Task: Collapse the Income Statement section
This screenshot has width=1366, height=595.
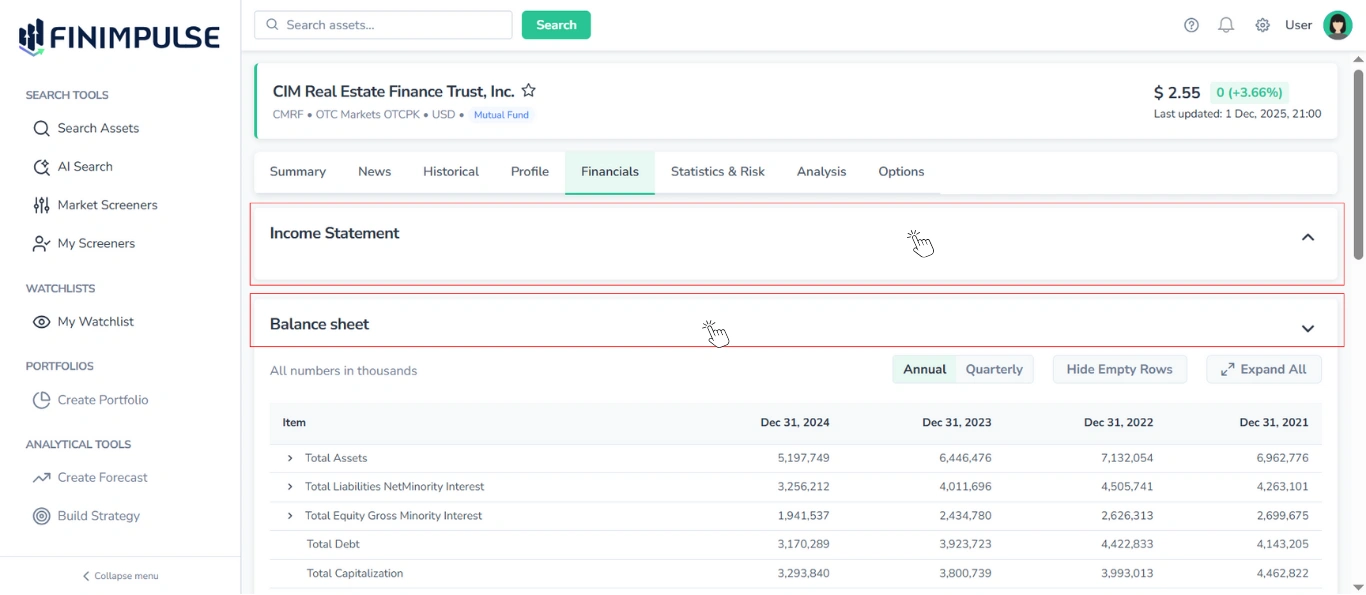Action: [x=1308, y=237]
